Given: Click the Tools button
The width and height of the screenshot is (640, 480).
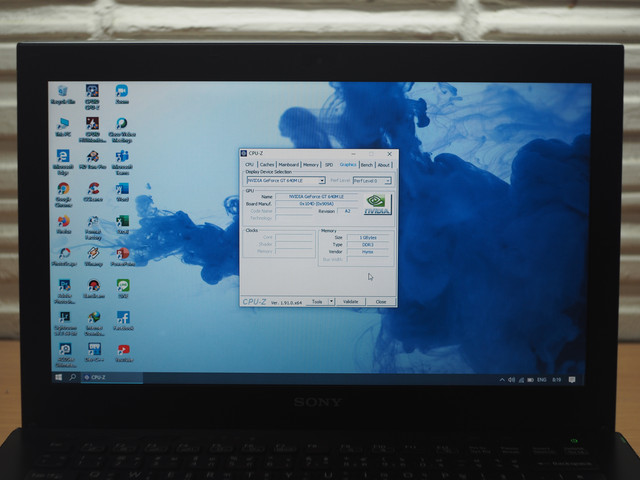Looking at the screenshot, I should pos(317,302).
